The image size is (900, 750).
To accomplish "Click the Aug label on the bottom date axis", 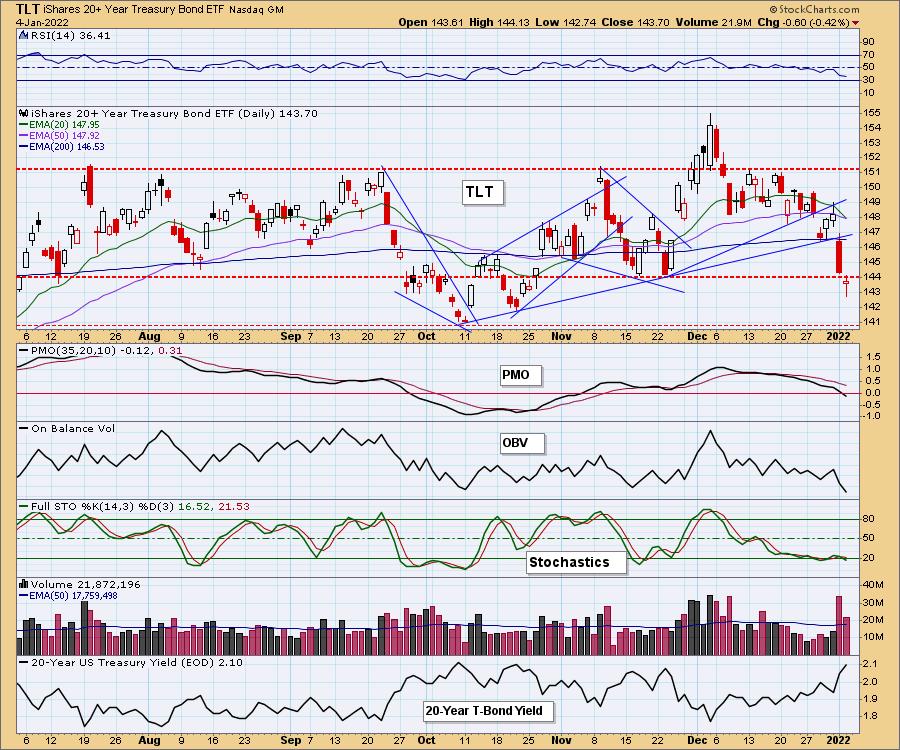I will point(149,740).
